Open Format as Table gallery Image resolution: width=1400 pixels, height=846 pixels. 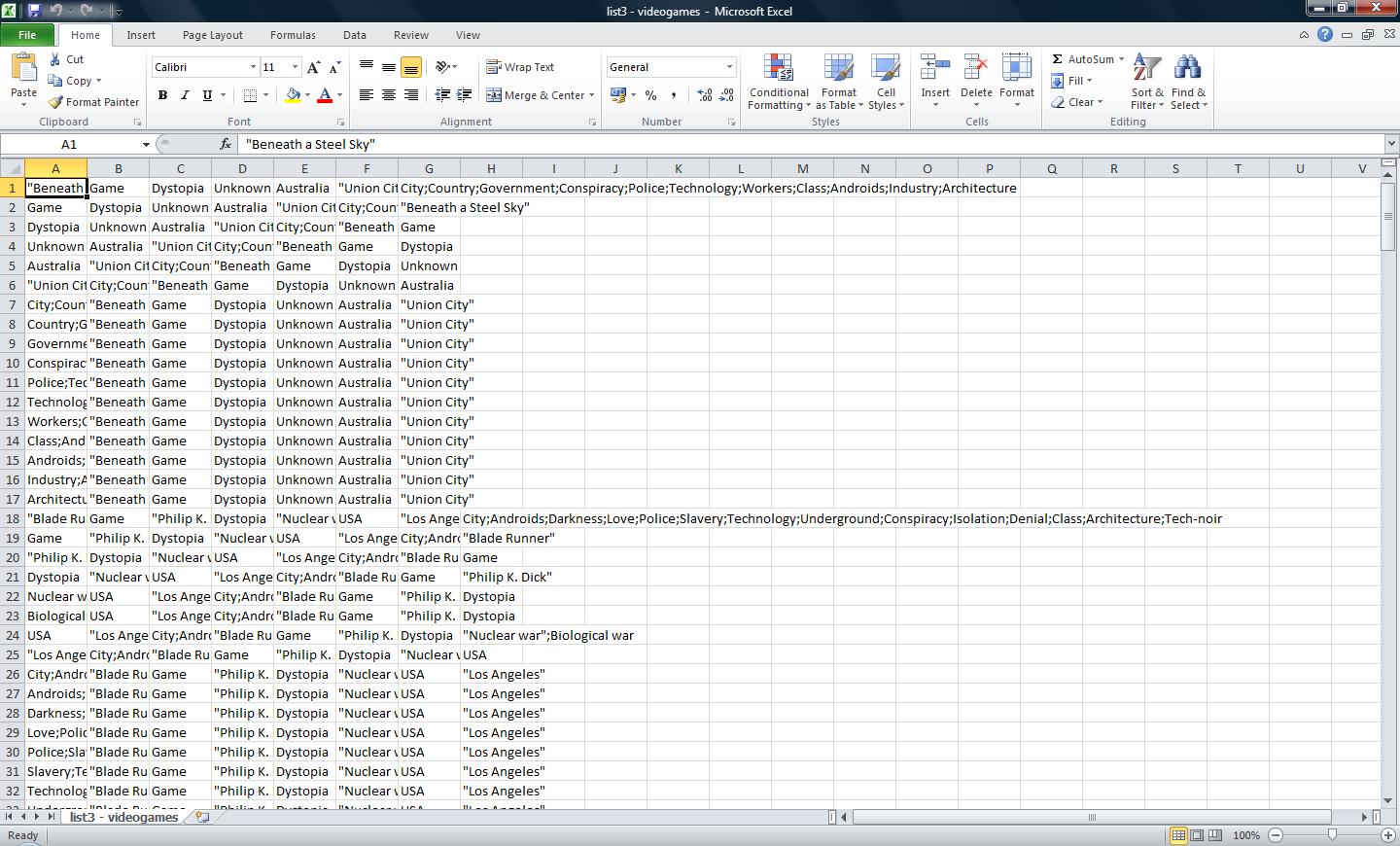(x=838, y=83)
